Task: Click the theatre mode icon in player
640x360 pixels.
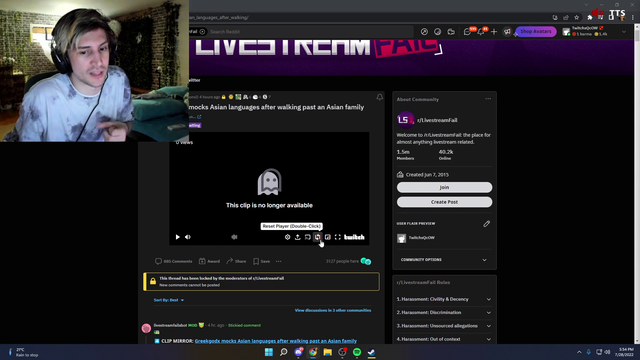Action: point(328,237)
